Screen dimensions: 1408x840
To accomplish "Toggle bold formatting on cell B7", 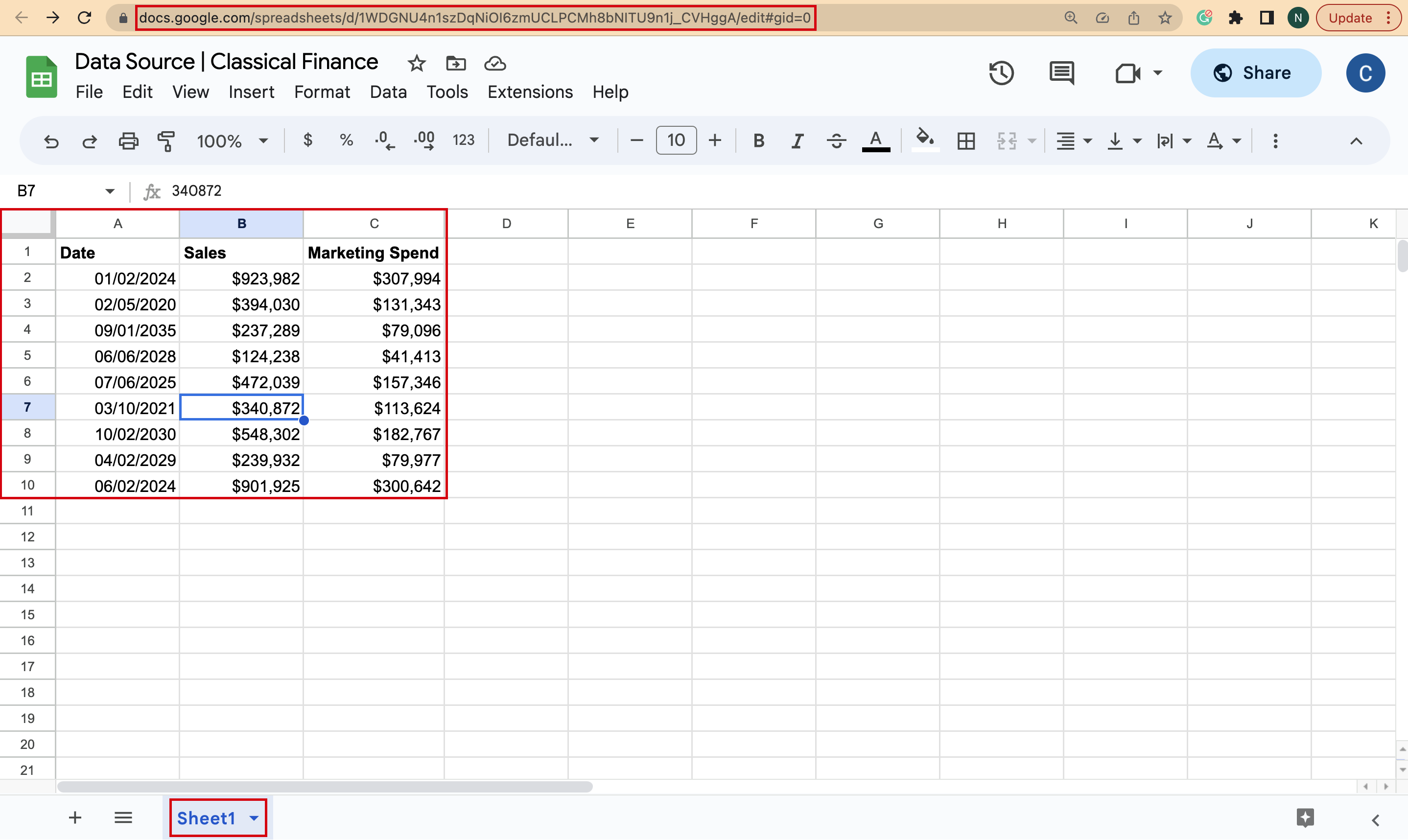I will (758, 140).
